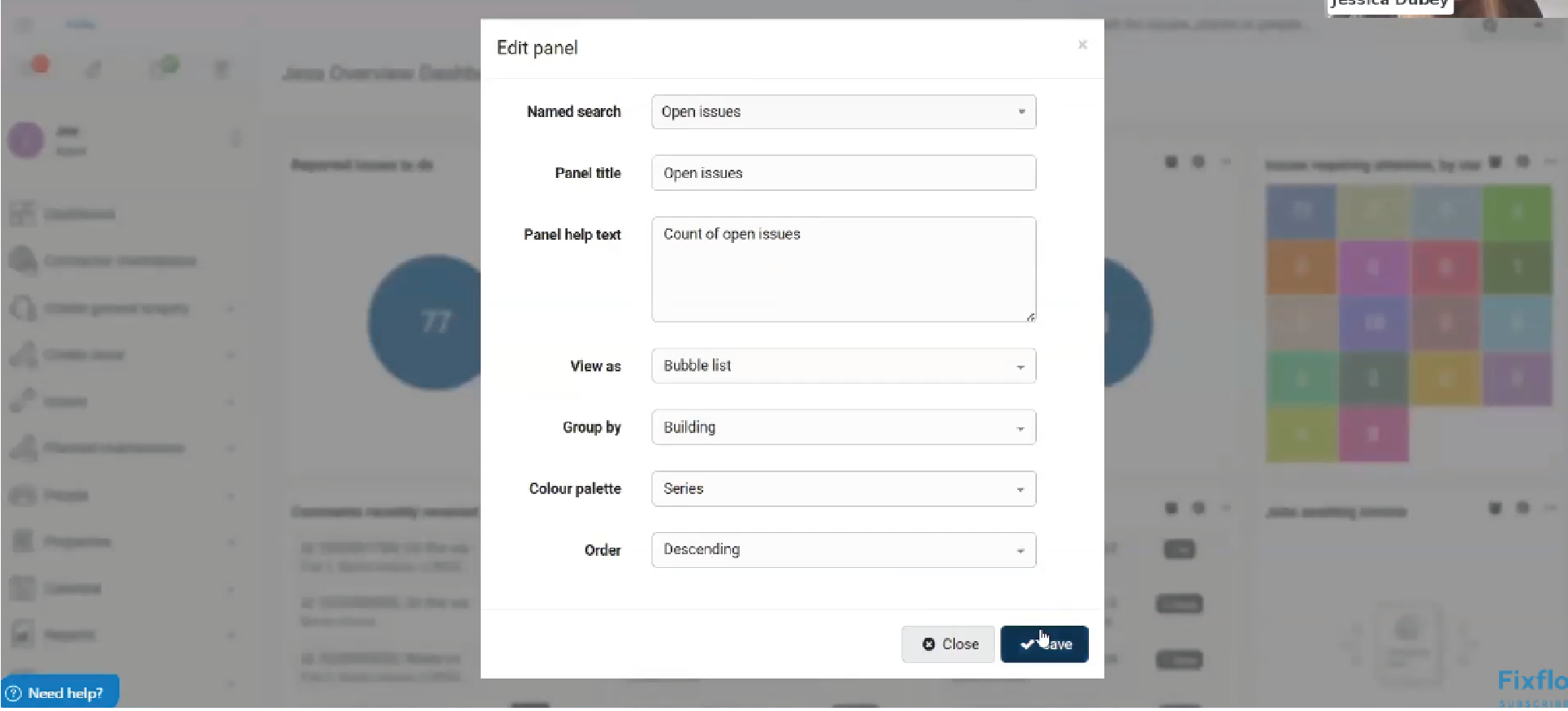Open the View as dropdown
Screen dimensions: 1568x711
point(844,366)
